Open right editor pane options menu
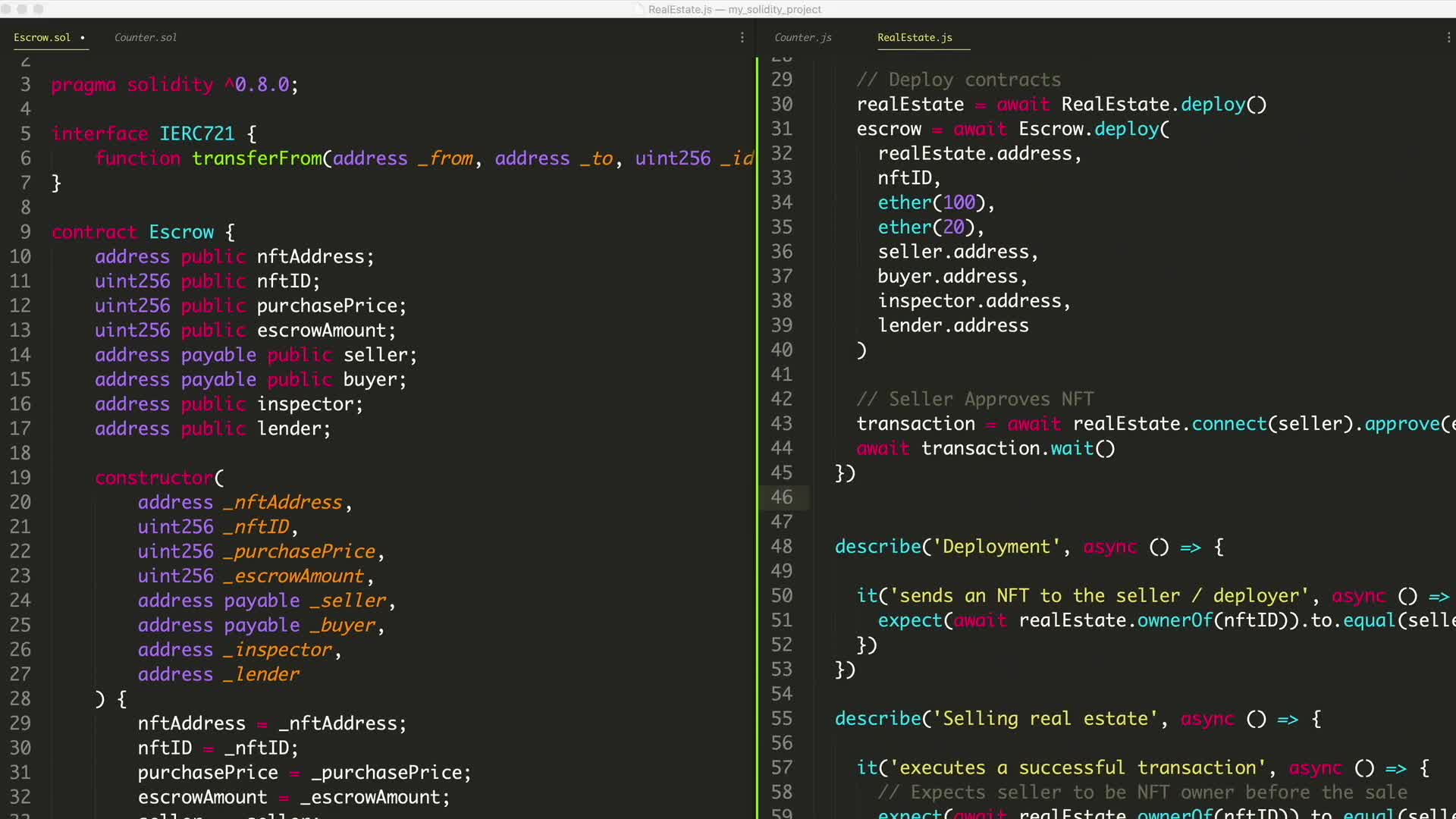The height and width of the screenshot is (819, 1456). [x=1448, y=37]
